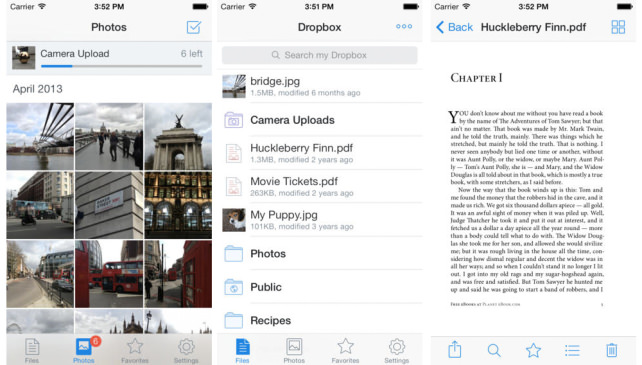This screenshot has width=642, height=365.
Task: Open the road with railing street photo
Action: click(x=40, y=274)
